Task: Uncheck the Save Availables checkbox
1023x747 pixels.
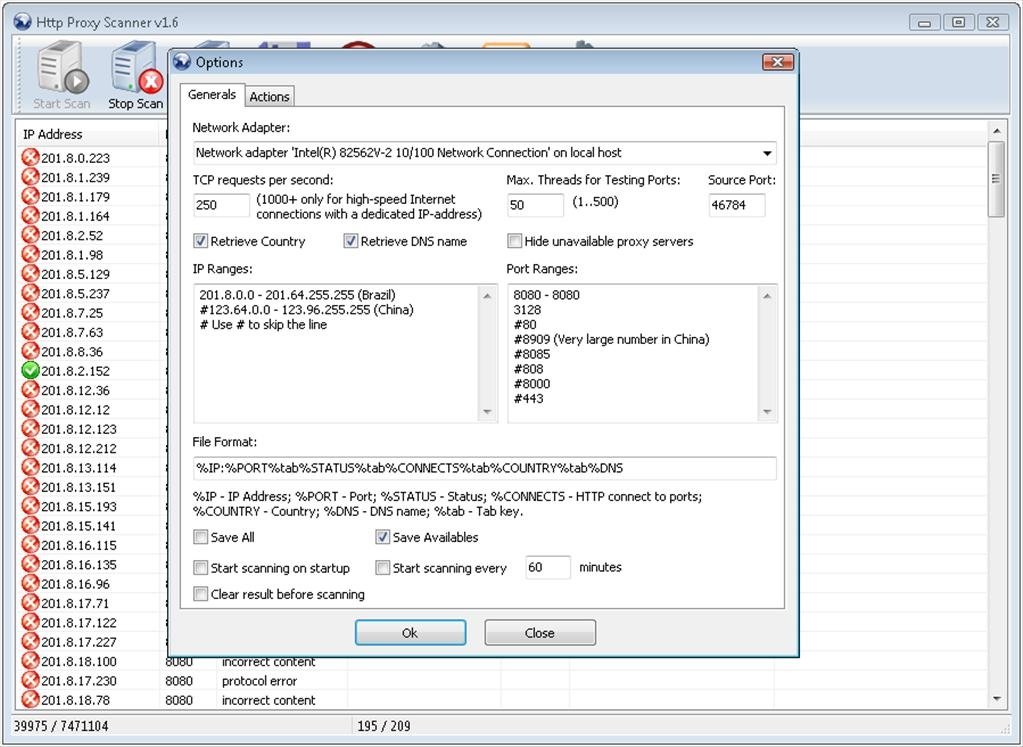Action: tap(382, 537)
